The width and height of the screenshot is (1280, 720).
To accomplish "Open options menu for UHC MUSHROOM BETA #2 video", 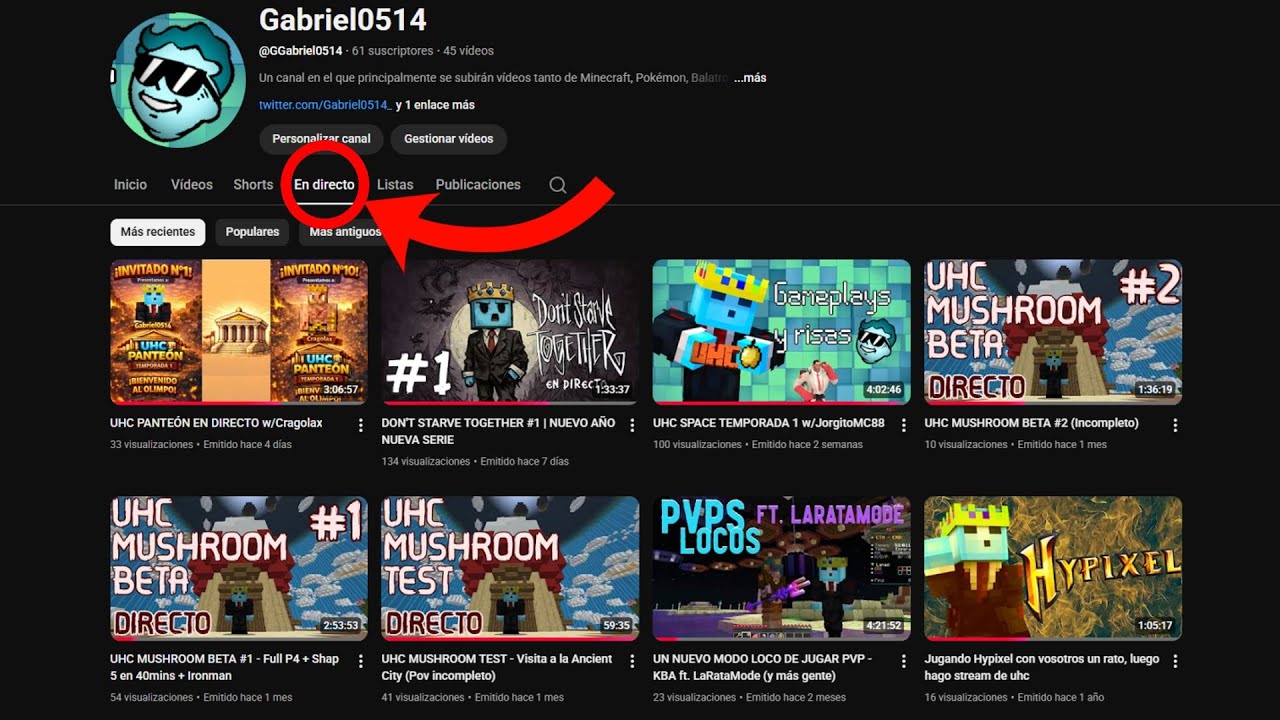I will click(1175, 425).
